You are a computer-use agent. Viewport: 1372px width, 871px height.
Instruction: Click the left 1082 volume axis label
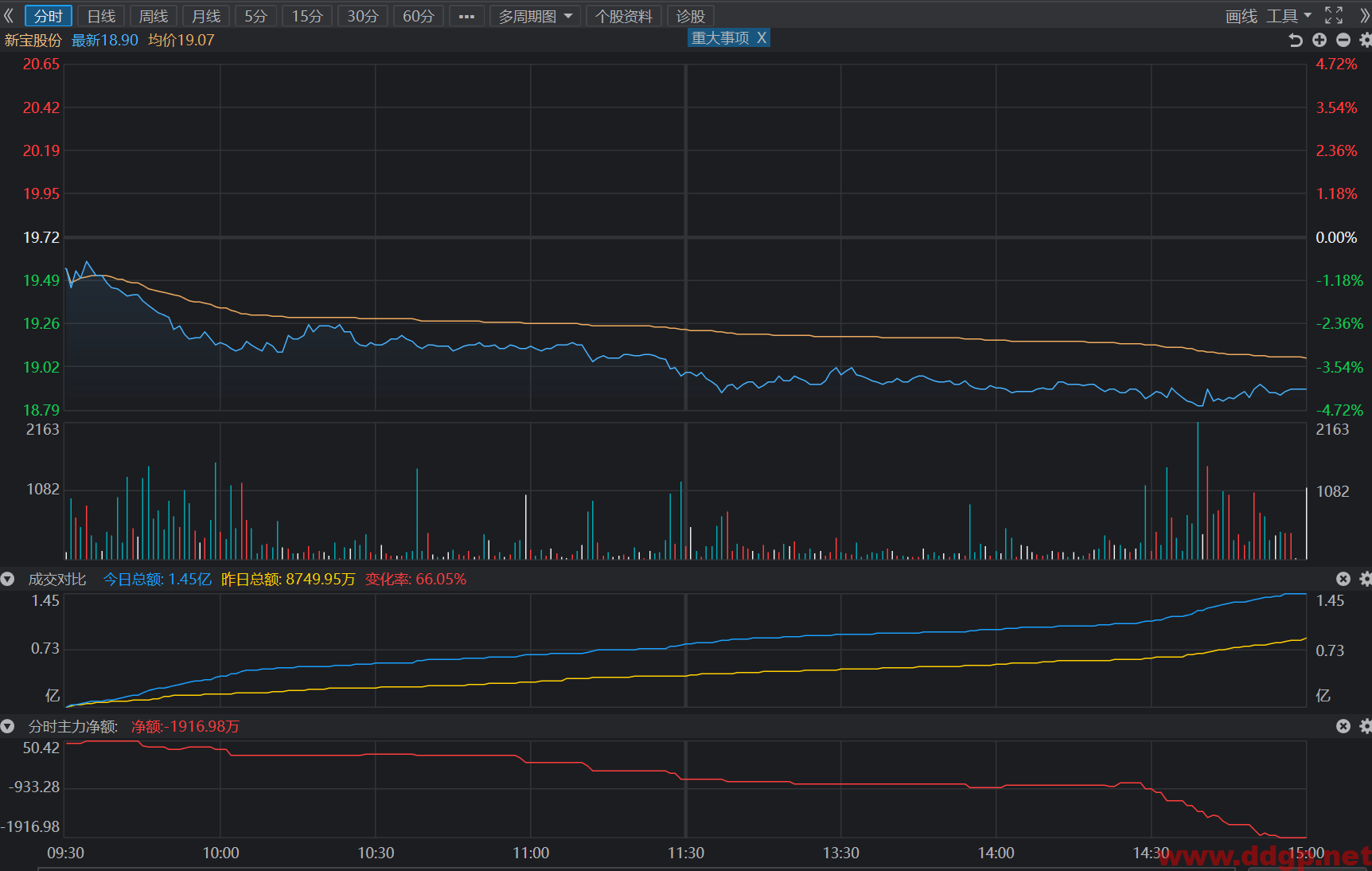(43, 489)
